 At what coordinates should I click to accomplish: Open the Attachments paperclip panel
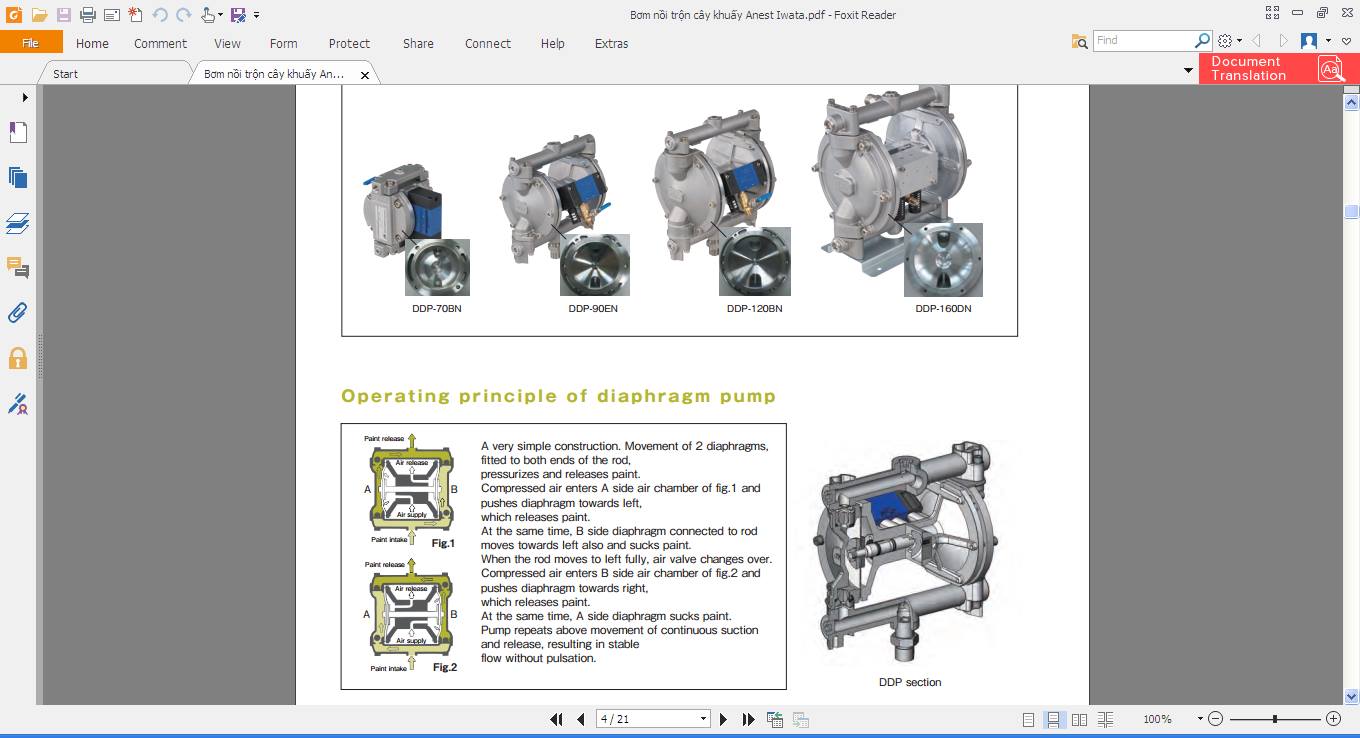(18, 312)
